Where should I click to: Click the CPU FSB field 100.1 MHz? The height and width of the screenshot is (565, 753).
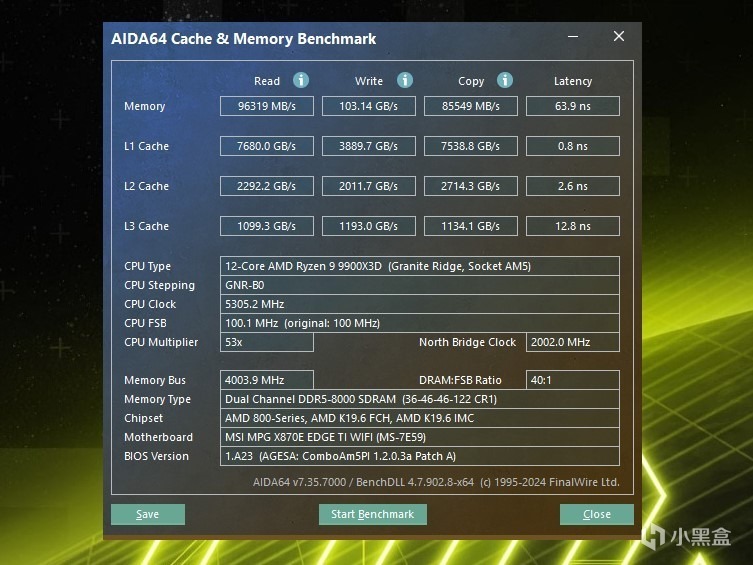coord(420,323)
